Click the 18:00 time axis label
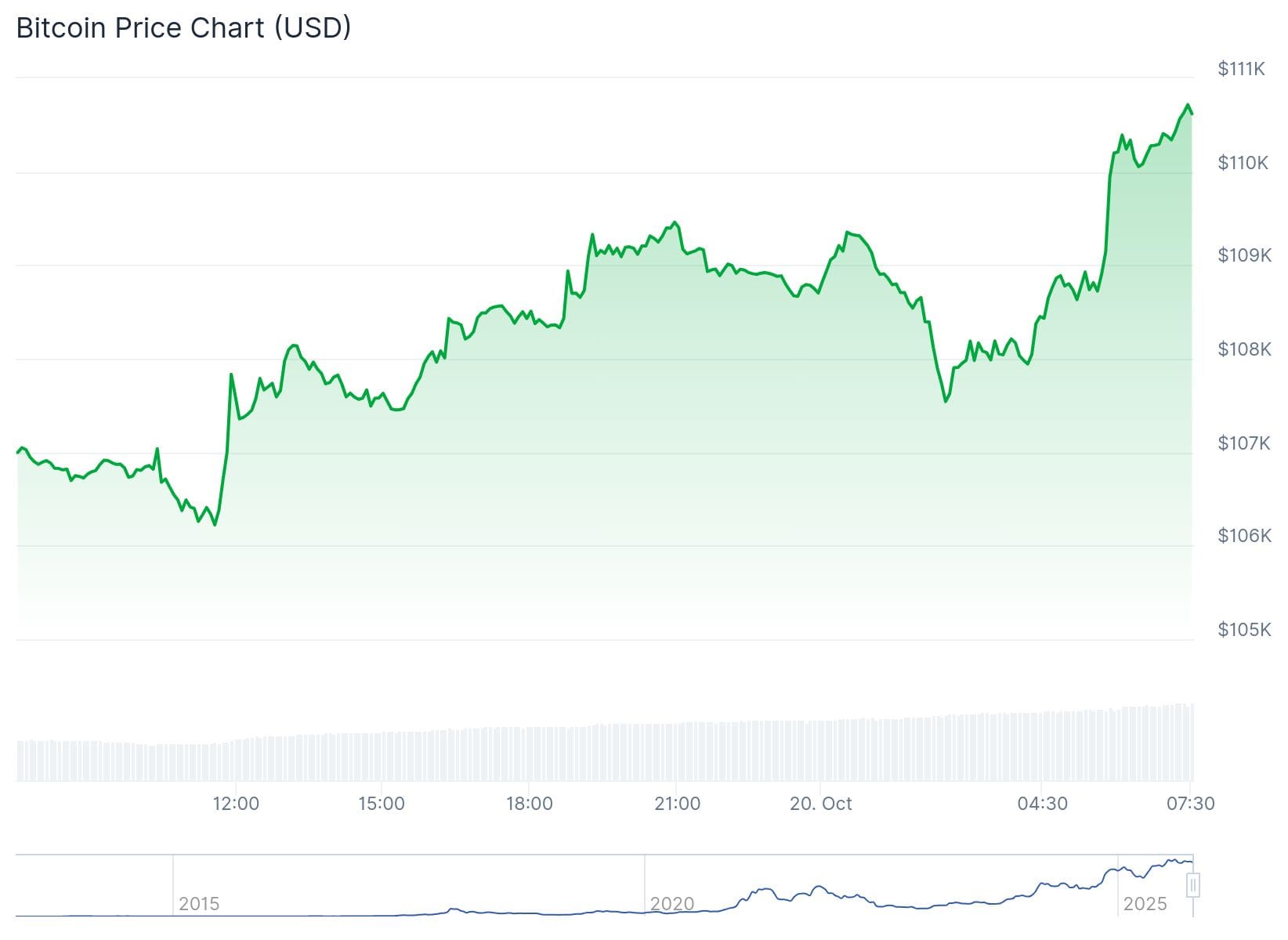 click(530, 804)
